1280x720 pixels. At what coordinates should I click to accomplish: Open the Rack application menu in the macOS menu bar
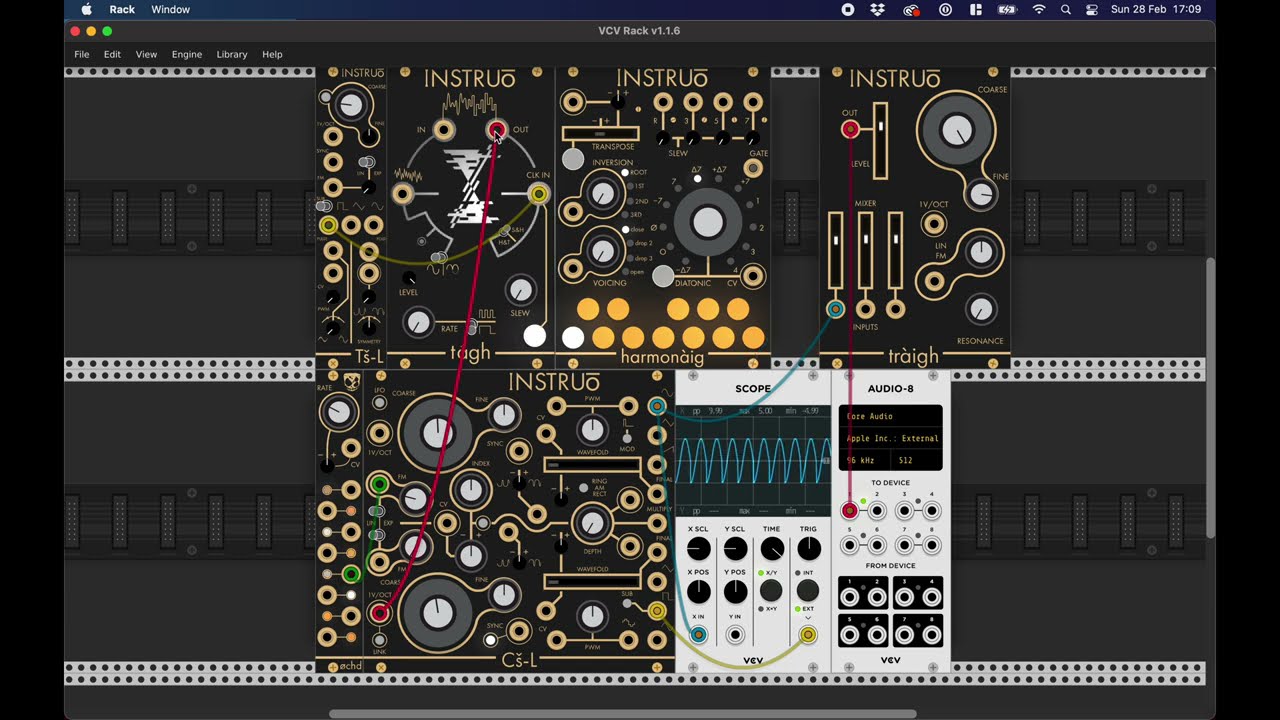tap(122, 9)
